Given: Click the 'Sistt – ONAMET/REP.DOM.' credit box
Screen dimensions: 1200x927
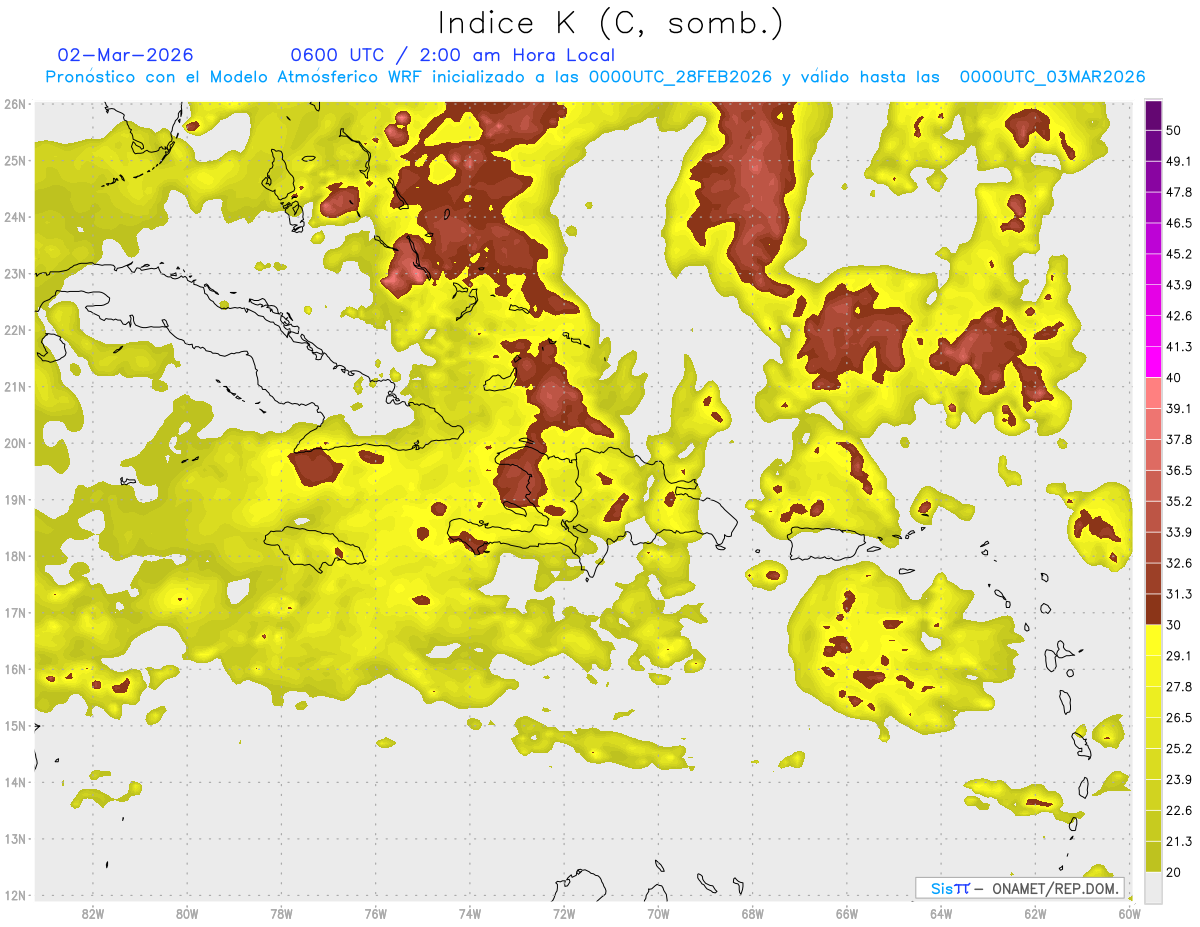Looking at the screenshot, I should pos(1020,888).
